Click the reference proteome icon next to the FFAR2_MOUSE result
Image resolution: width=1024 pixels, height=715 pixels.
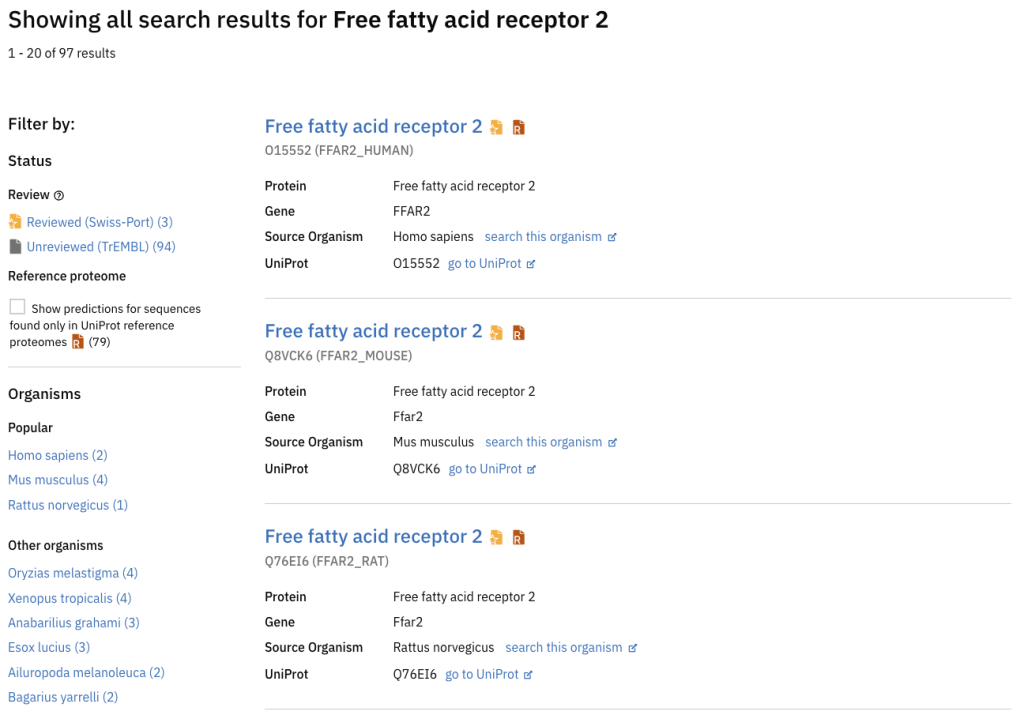pos(519,333)
